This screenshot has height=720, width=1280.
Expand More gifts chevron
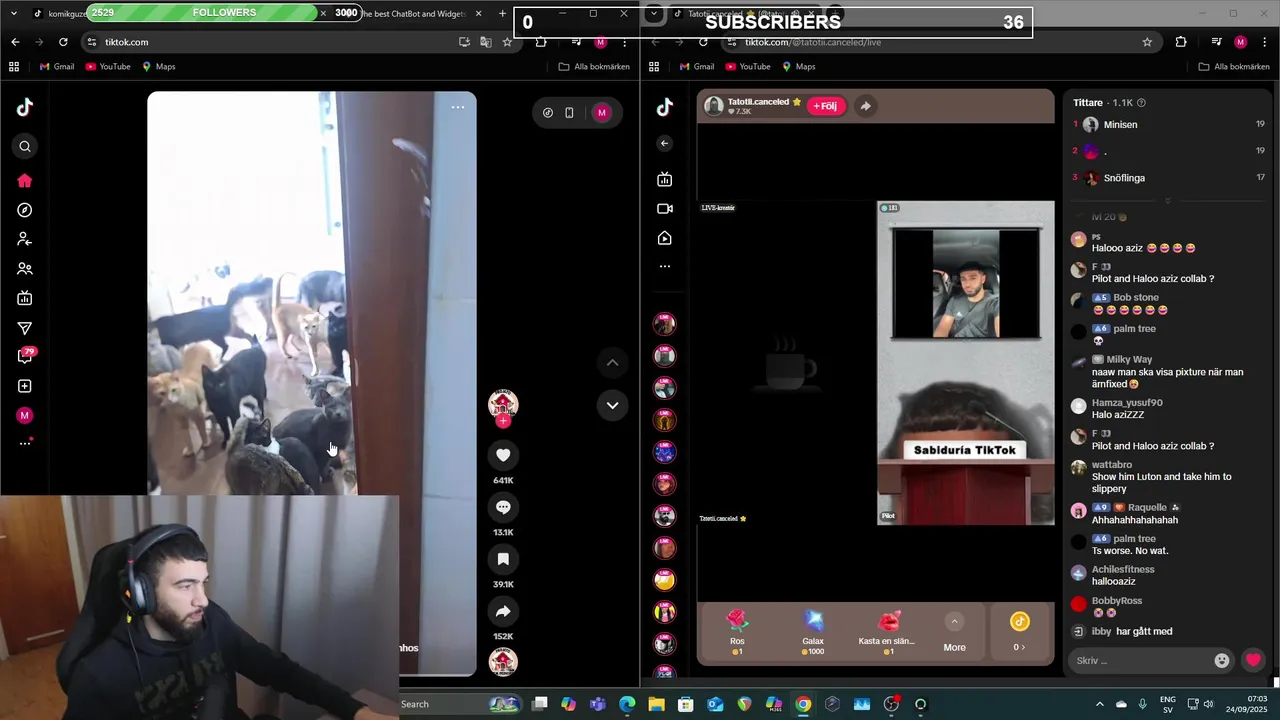pyautogui.click(x=954, y=622)
